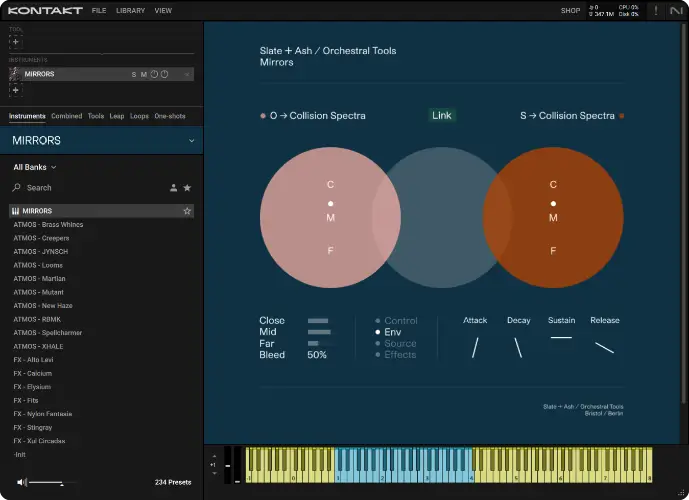This screenshot has width=689, height=500.
Task: Click the Native Instruments logo icon
Action: coord(676,11)
